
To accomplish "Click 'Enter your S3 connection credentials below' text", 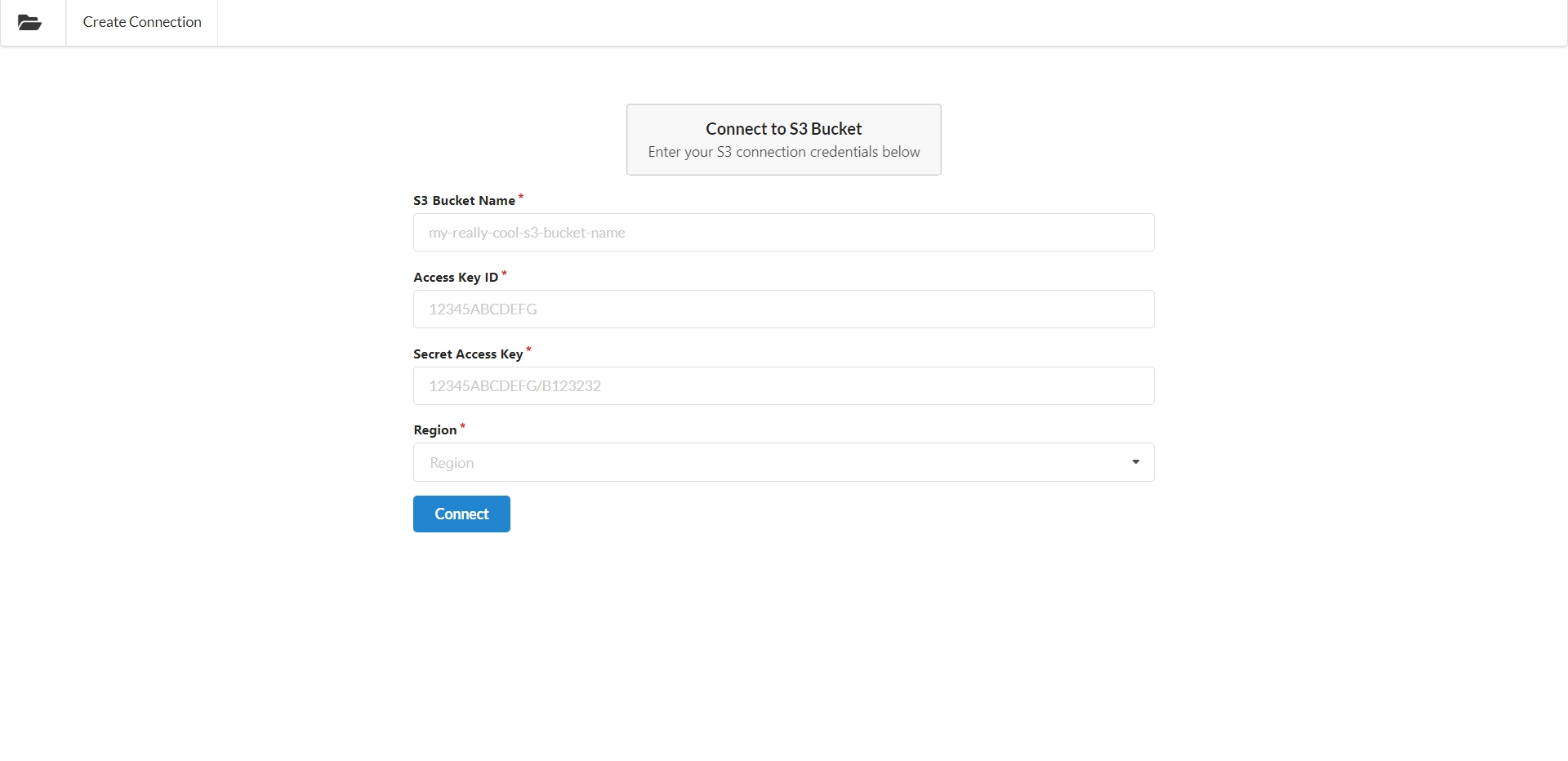I will (784, 152).
